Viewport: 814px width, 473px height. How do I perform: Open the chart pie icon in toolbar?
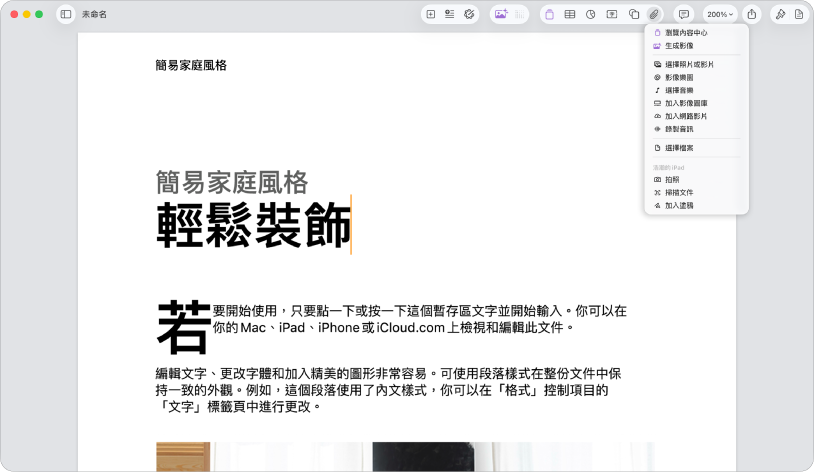point(591,15)
